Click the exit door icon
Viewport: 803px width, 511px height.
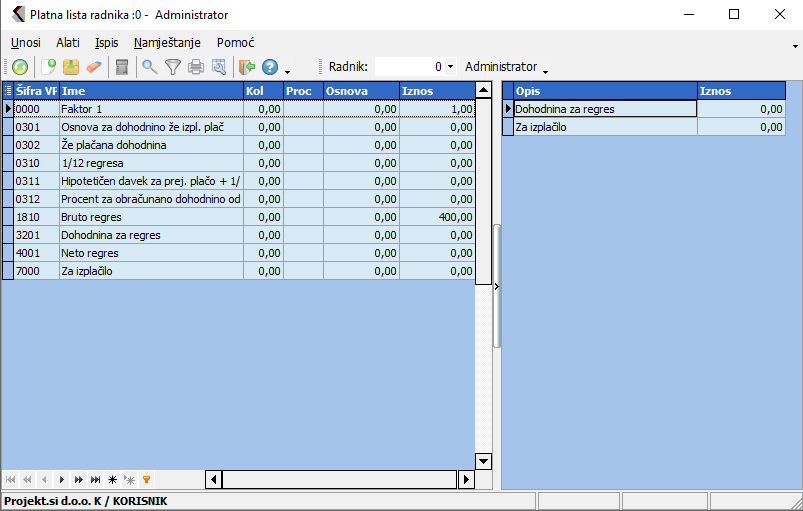(246, 67)
